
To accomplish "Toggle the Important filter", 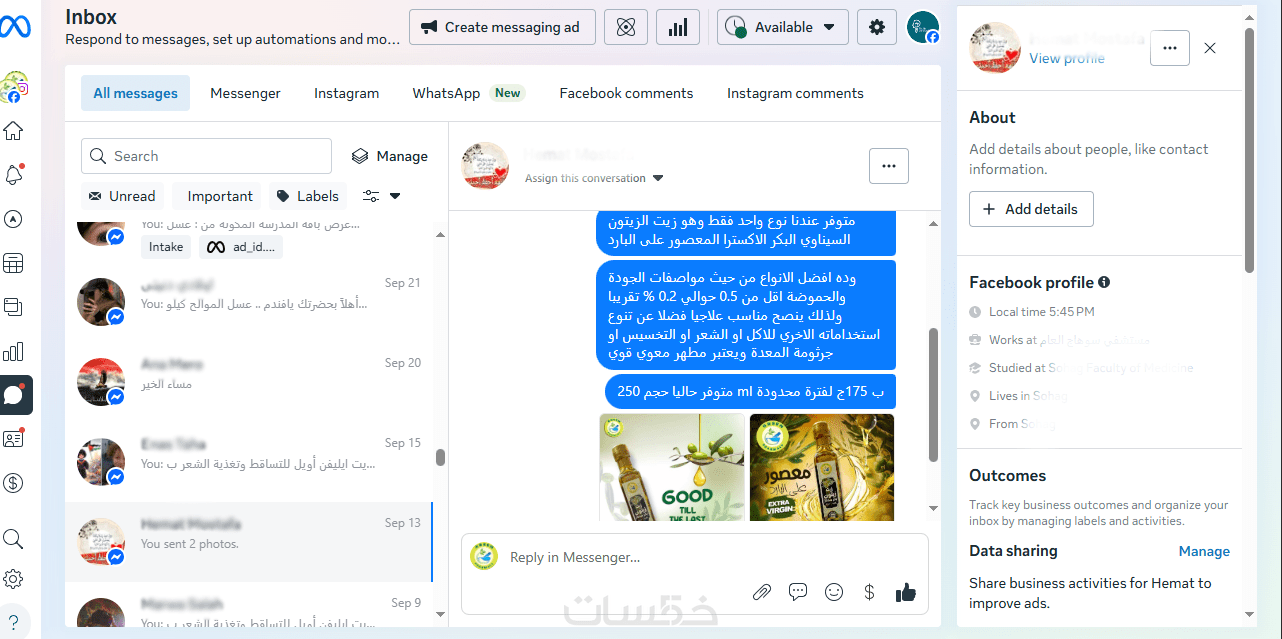I will tap(217, 196).
